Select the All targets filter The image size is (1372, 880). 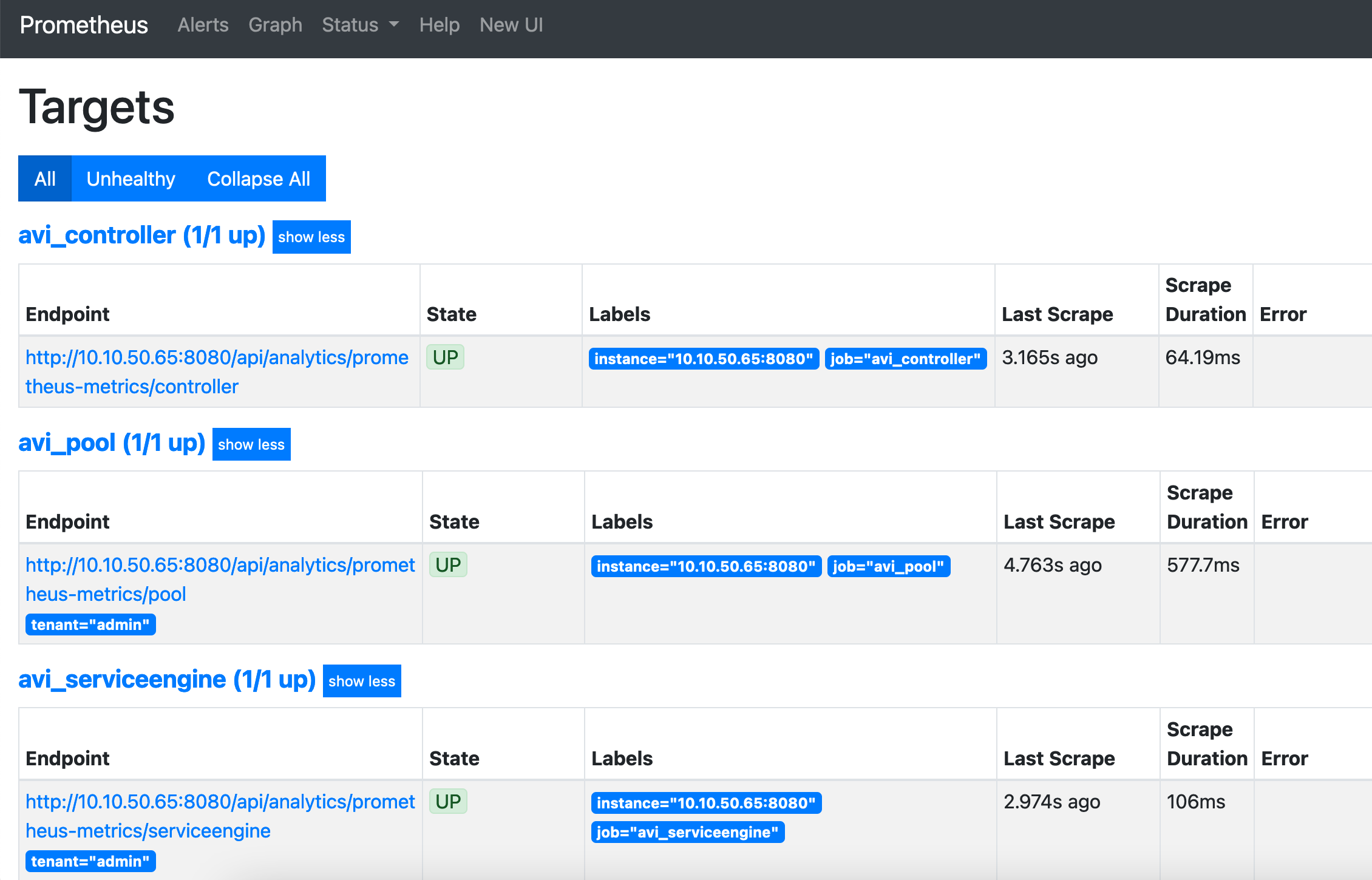click(x=45, y=178)
